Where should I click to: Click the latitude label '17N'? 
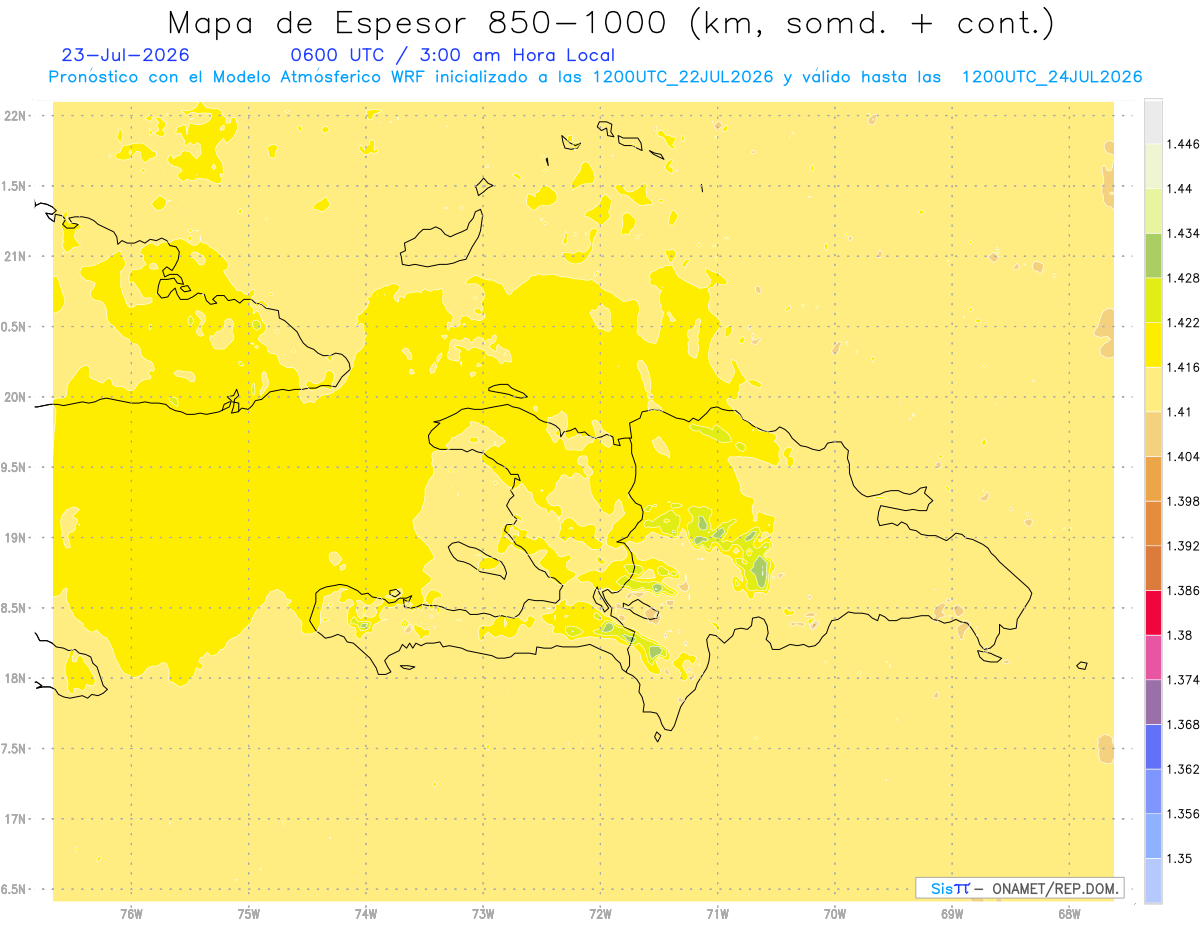pyautogui.click(x=16, y=819)
